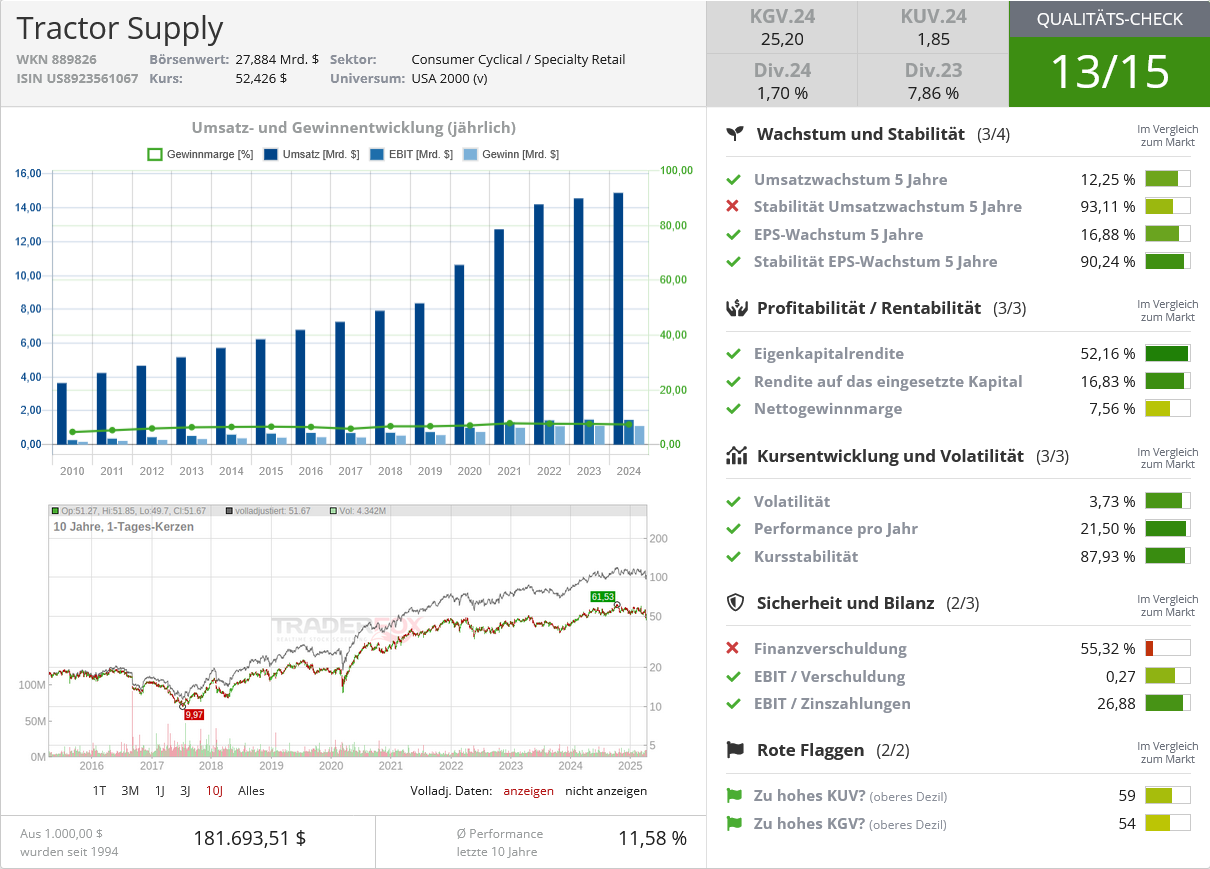Image resolution: width=1210 pixels, height=869 pixels.
Task: Click the green 61,53 price label on chart
Action: pyautogui.click(x=602, y=597)
